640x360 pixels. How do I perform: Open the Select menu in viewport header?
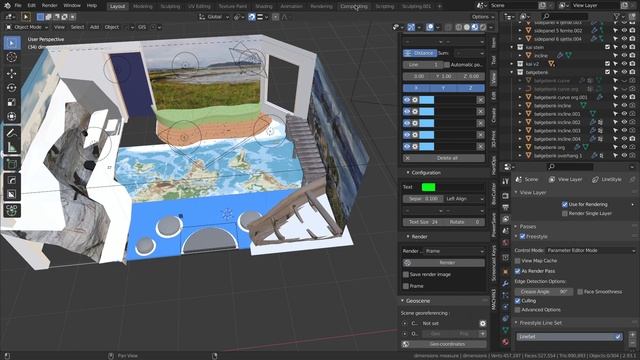coord(77,27)
